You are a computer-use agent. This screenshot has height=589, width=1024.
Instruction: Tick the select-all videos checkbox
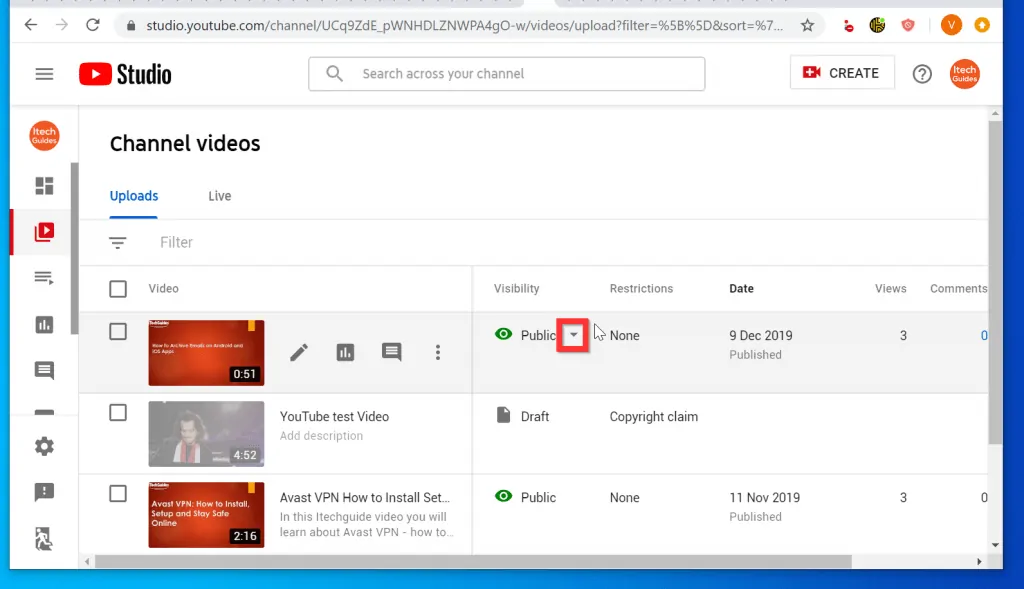click(118, 289)
